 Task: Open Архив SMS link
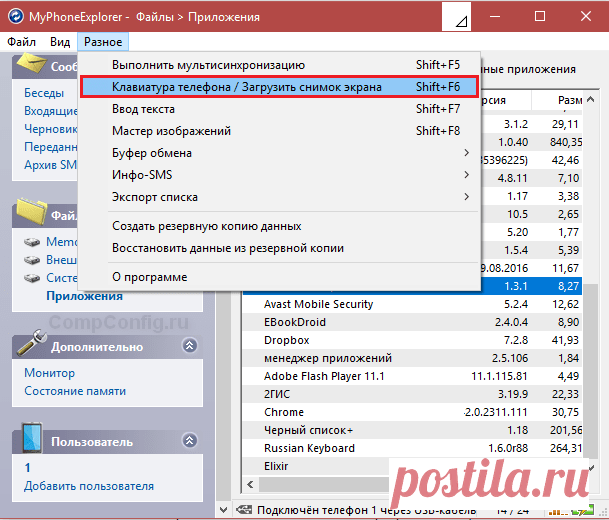pos(51,165)
